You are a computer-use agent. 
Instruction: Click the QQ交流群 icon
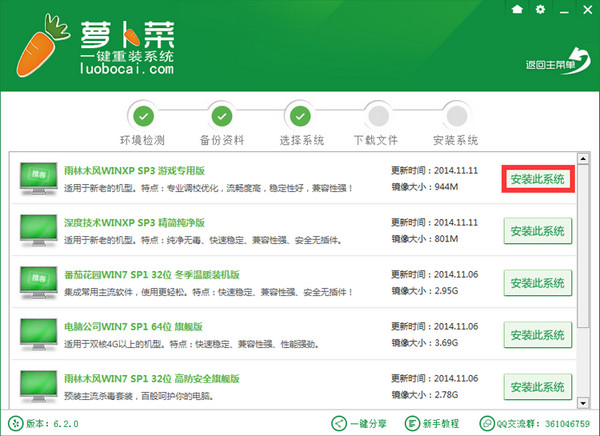click(x=487, y=423)
